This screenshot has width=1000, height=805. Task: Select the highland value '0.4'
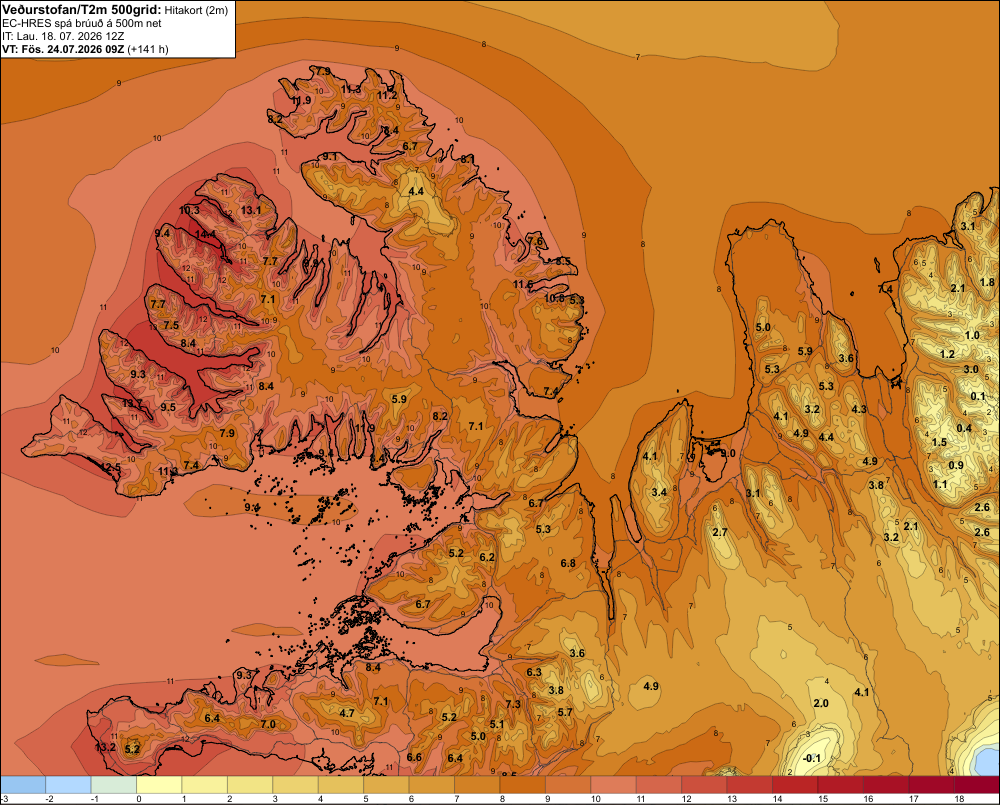[964, 428]
